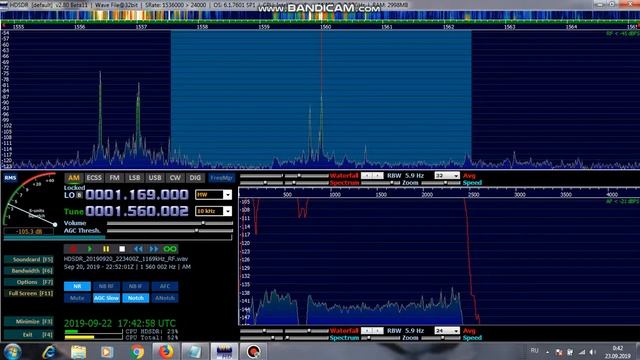Viewport: 640px width, 360px height.
Task: Toggle the AGC Slow button
Action: click(106, 298)
